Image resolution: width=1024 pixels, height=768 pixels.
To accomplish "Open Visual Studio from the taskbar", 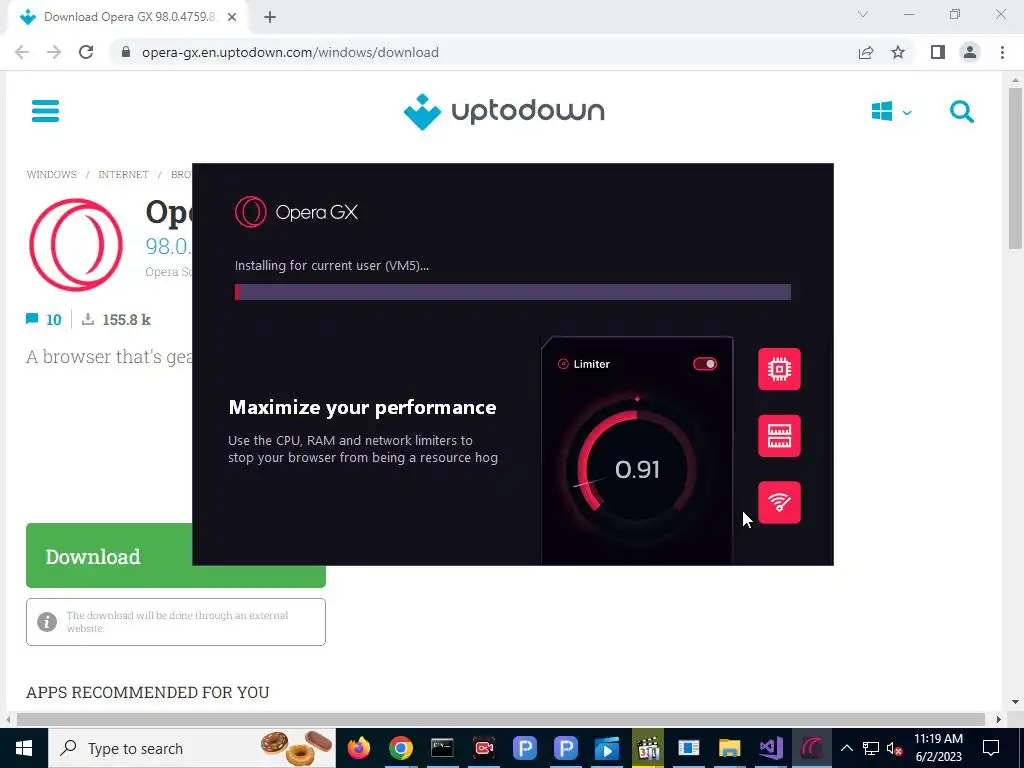I will click(x=771, y=748).
